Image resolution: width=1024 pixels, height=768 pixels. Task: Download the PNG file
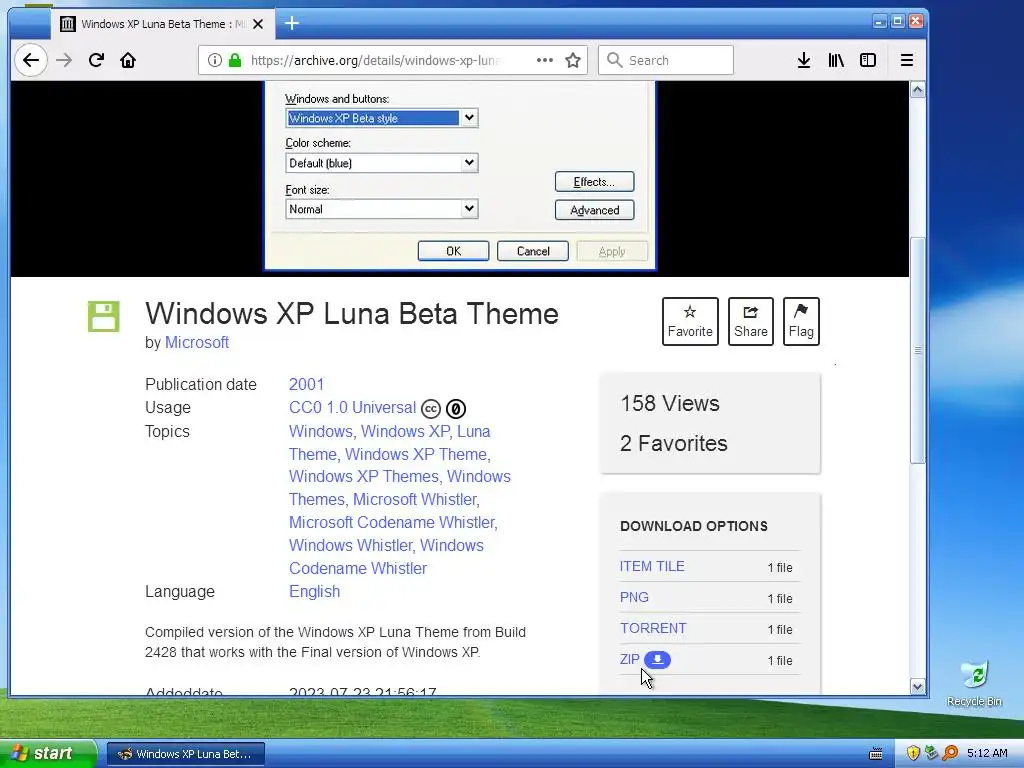(x=634, y=598)
